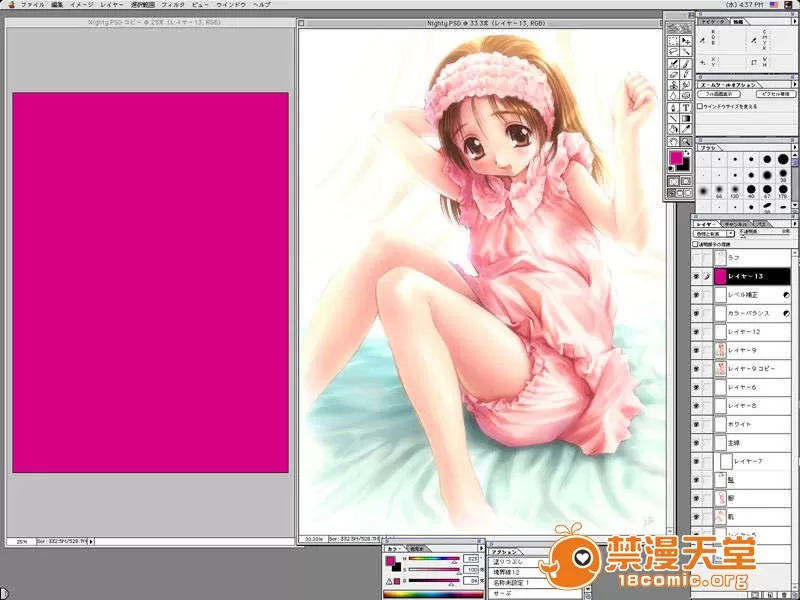Viewport: 800px width, 600px height.
Task: Open the Layers palette flyout menu arrow
Action: (794, 224)
